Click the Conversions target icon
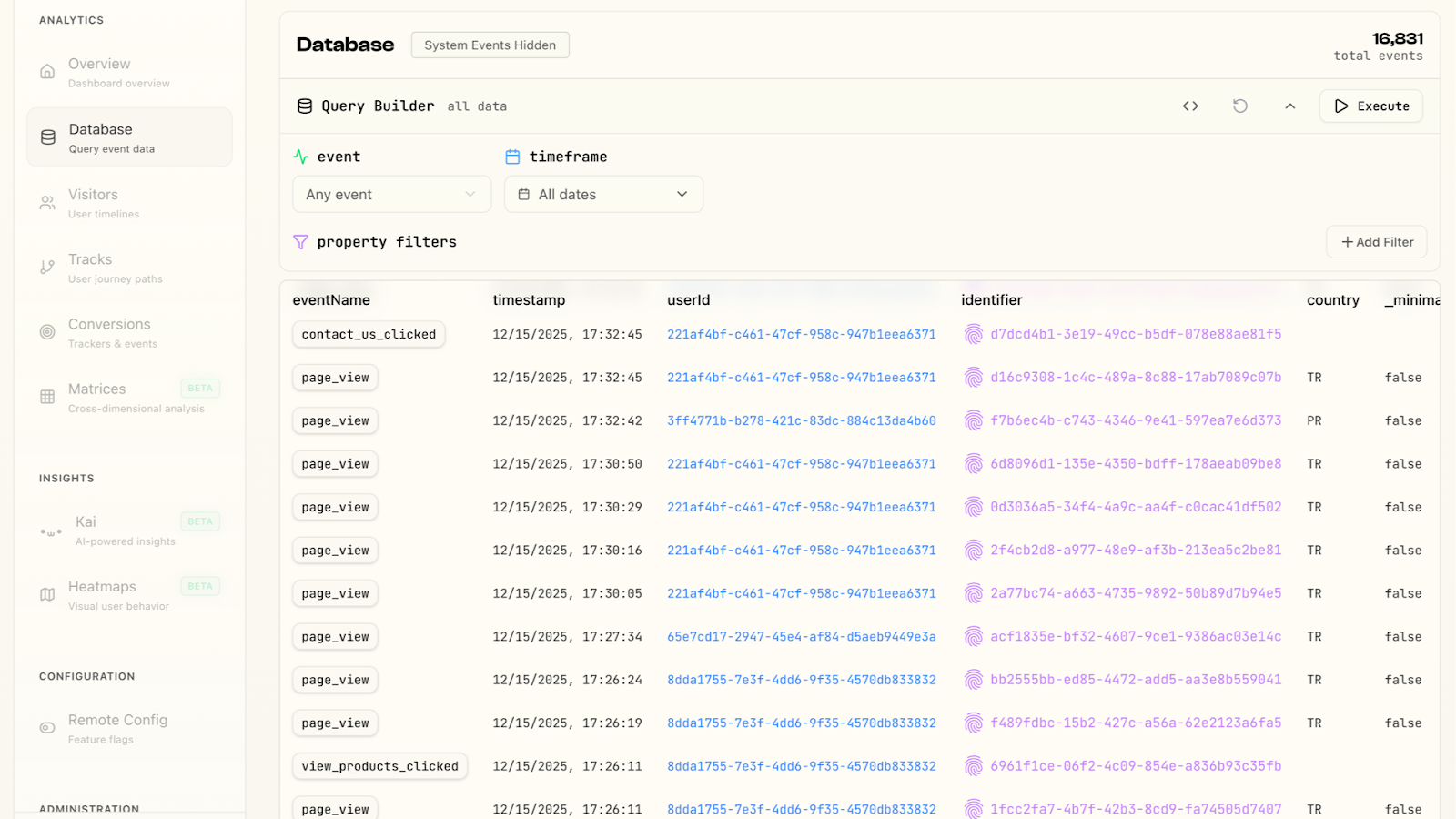1456x819 pixels. [x=47, y=332]
